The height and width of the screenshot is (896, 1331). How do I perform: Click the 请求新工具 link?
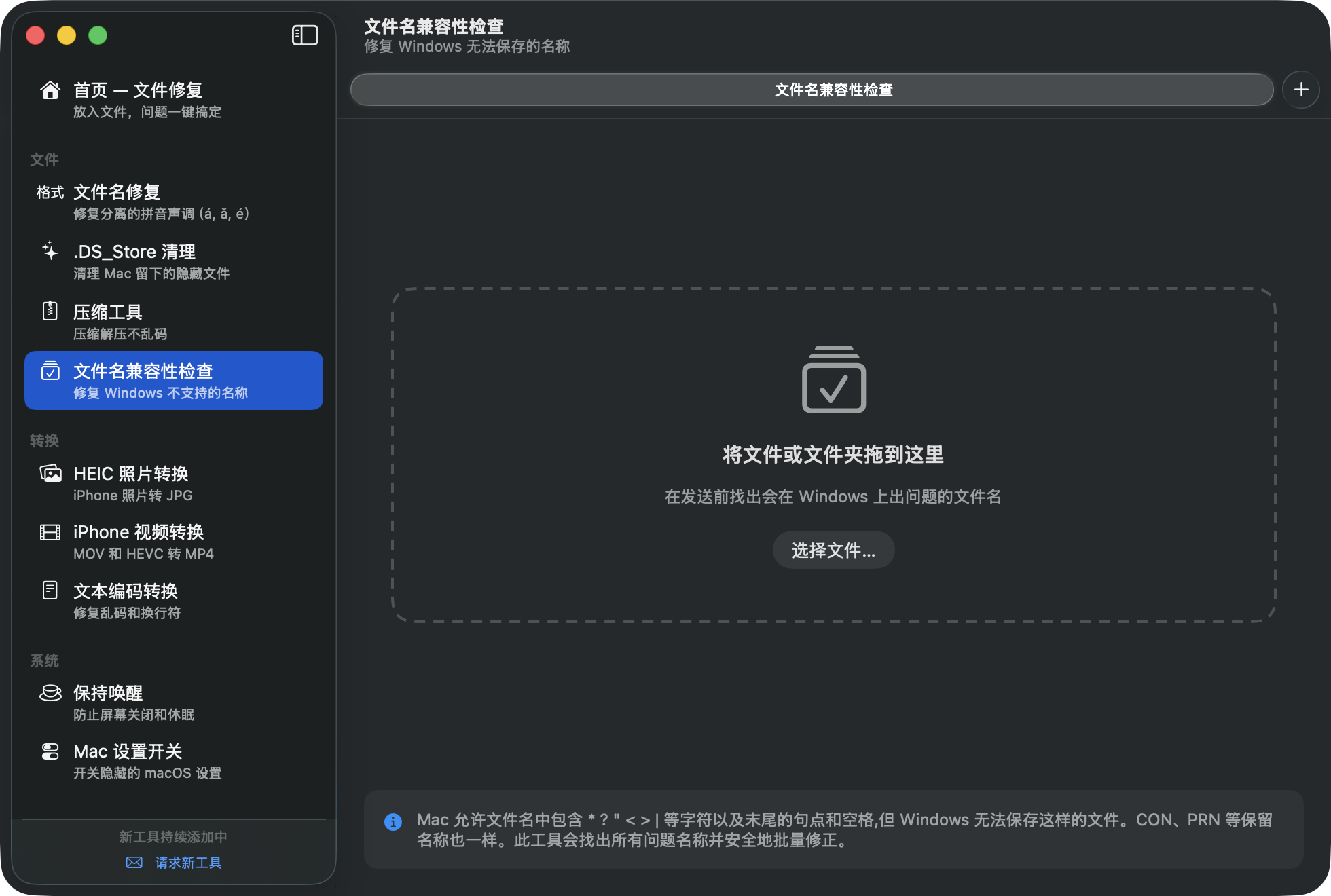[188, 862]
